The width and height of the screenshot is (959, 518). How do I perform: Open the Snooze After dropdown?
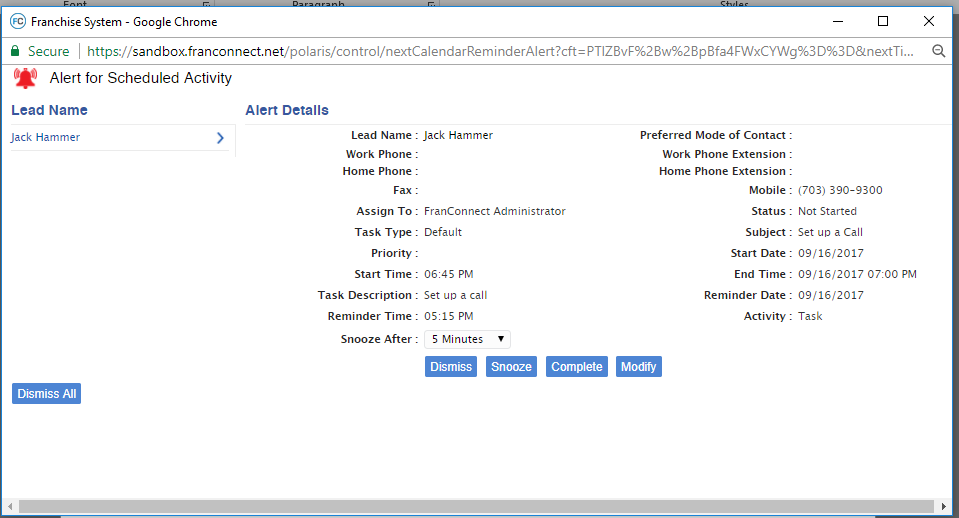467,339
